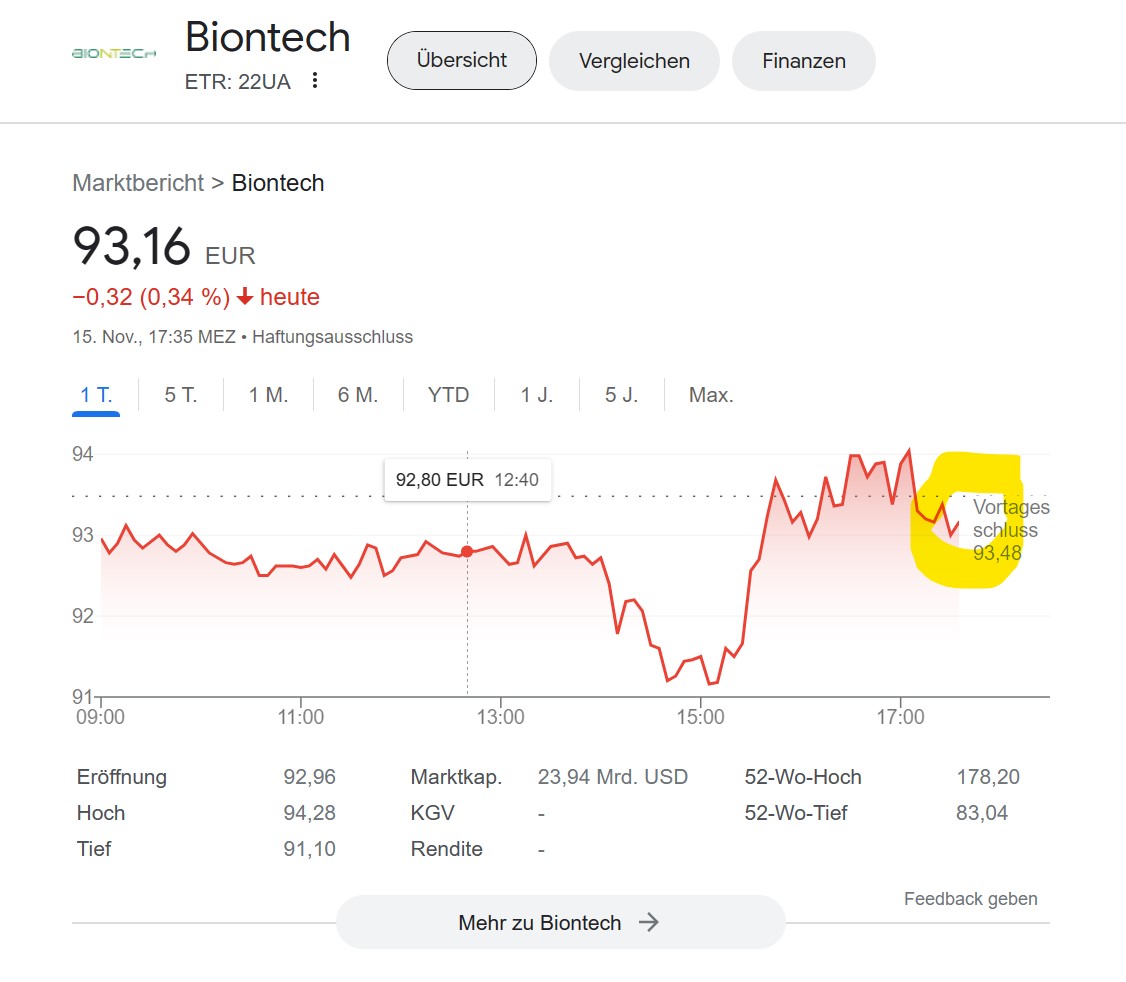
Task: Select the 1 T. time range
Action: coord(96,395)
